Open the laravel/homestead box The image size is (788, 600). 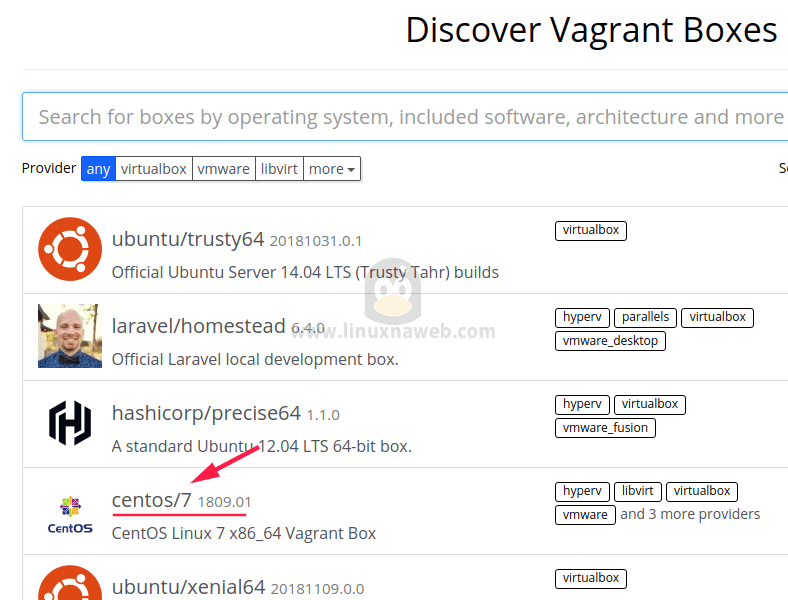click(x=199, y=326)
